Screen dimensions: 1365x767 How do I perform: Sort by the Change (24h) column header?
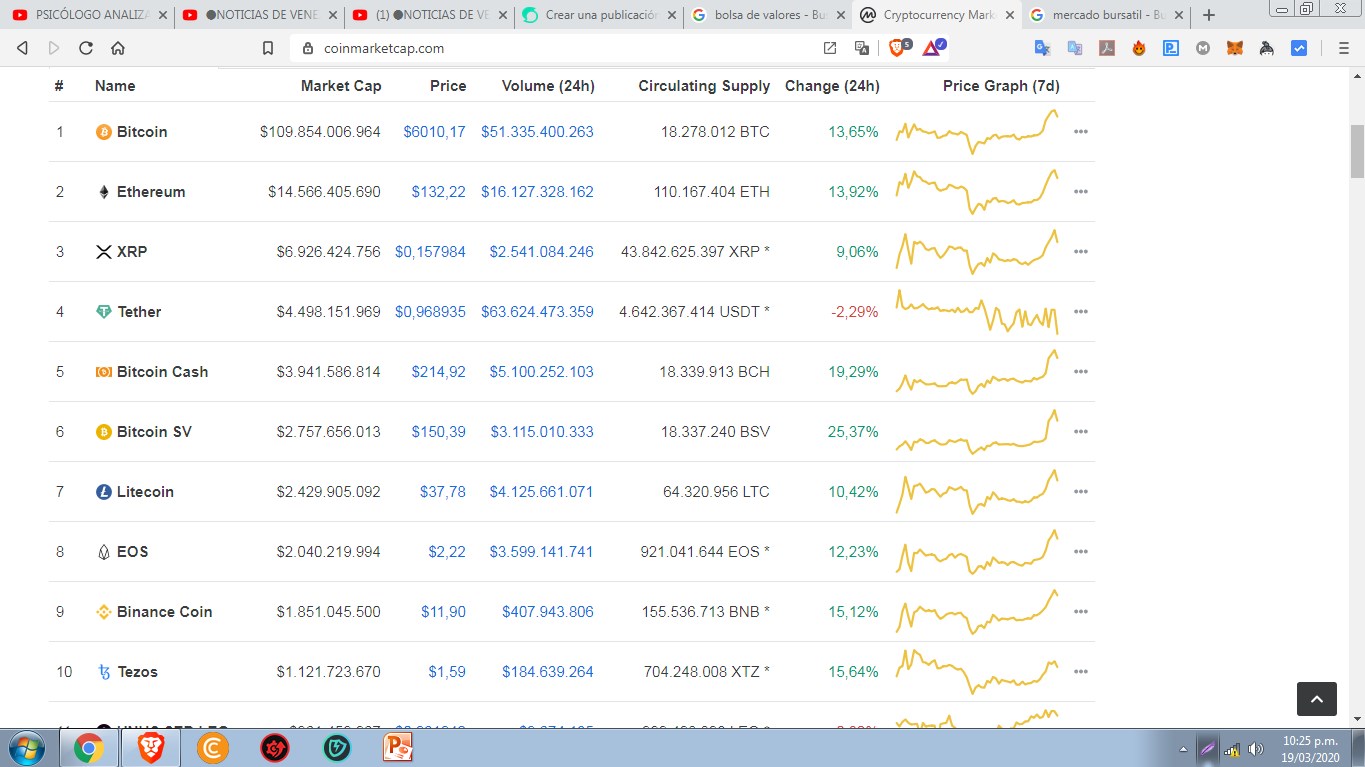[x=832, y=86]
